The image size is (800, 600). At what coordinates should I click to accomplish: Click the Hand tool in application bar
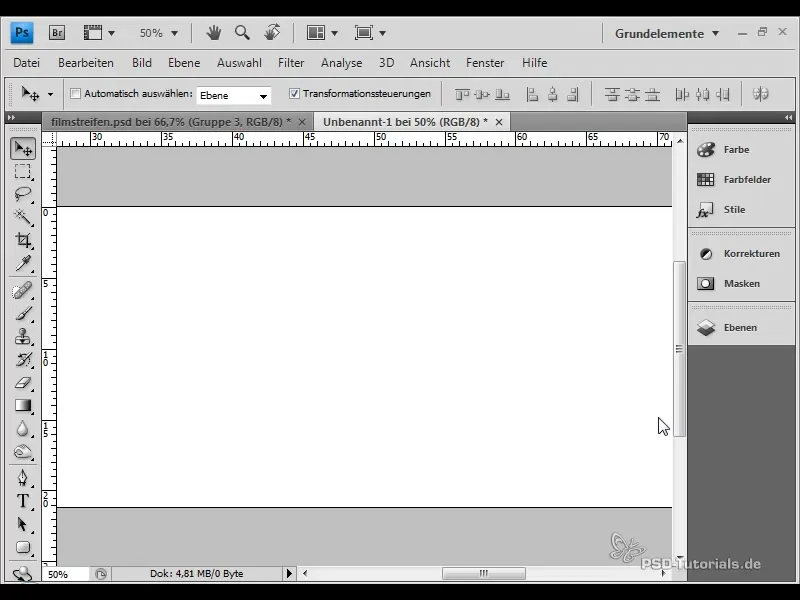213,33
